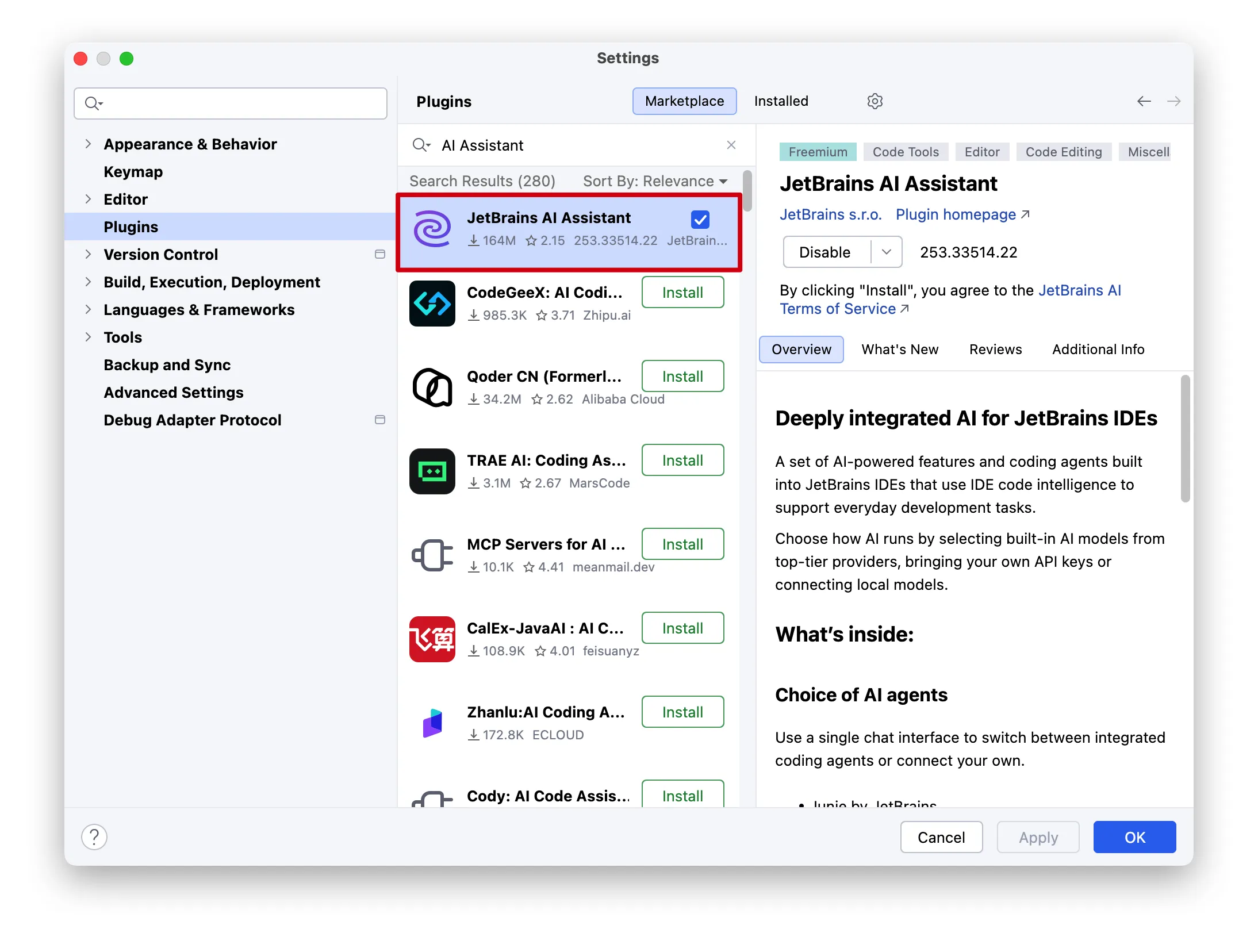
Task: Clear the AI Assistant plugin search
Action: pyautogui.click(x=731, y=145)
